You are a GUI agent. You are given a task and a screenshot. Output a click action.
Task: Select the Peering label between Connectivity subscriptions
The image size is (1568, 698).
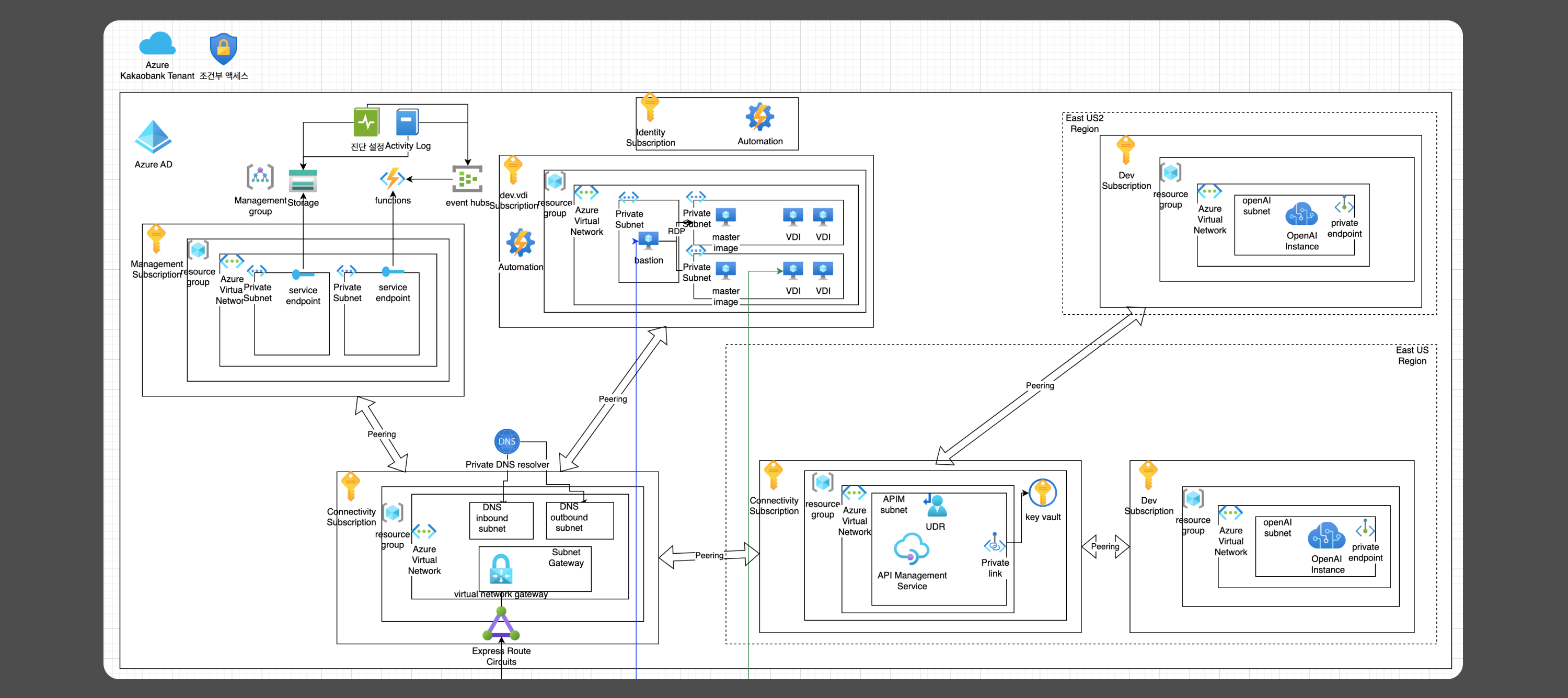[709, 555]
